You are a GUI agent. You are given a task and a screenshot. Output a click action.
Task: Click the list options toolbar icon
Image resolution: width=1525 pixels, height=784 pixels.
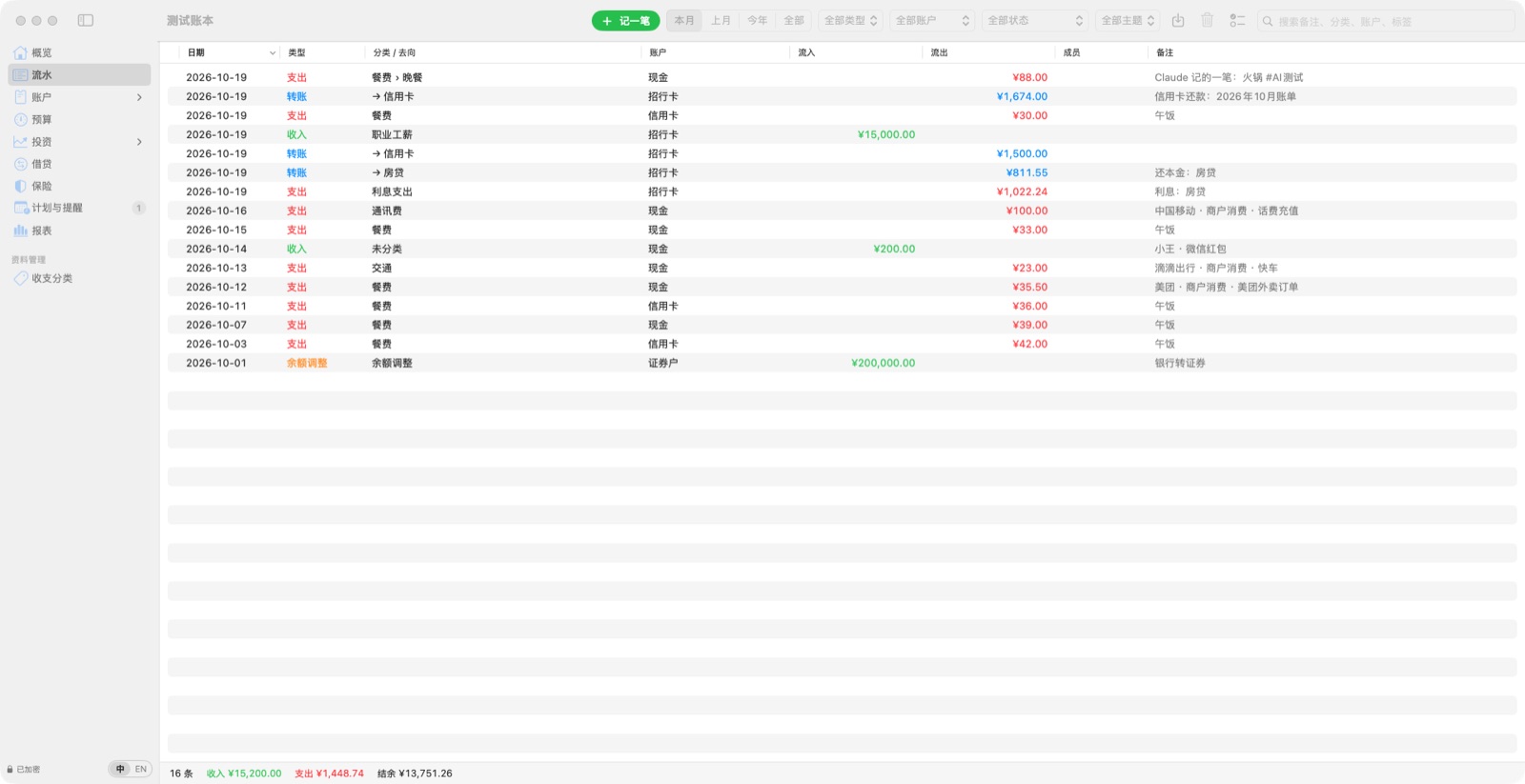point(1237,20)
